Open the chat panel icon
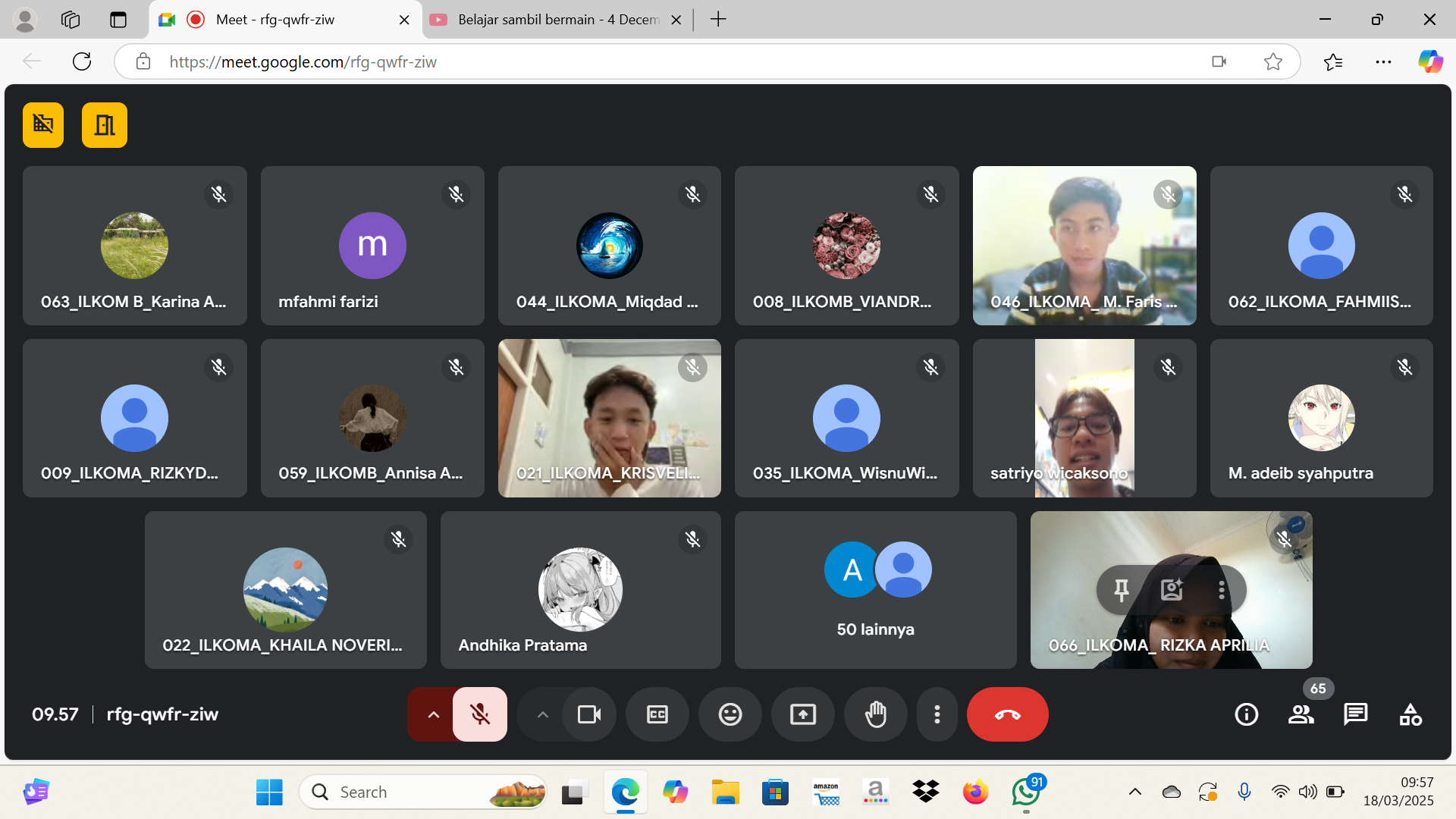1456x819 pixels. click(1355, 714)
